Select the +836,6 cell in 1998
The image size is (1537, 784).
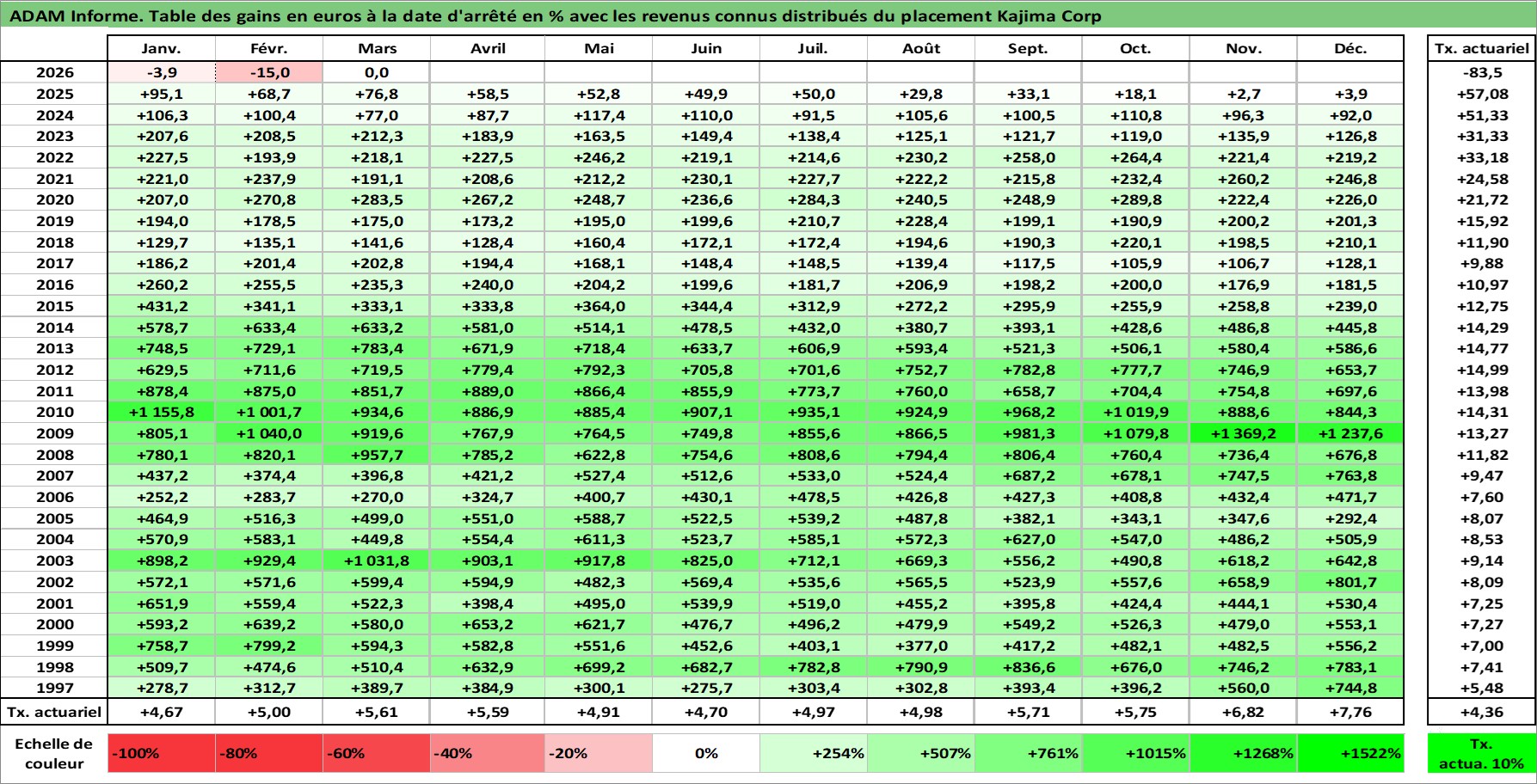[1029, 667]
